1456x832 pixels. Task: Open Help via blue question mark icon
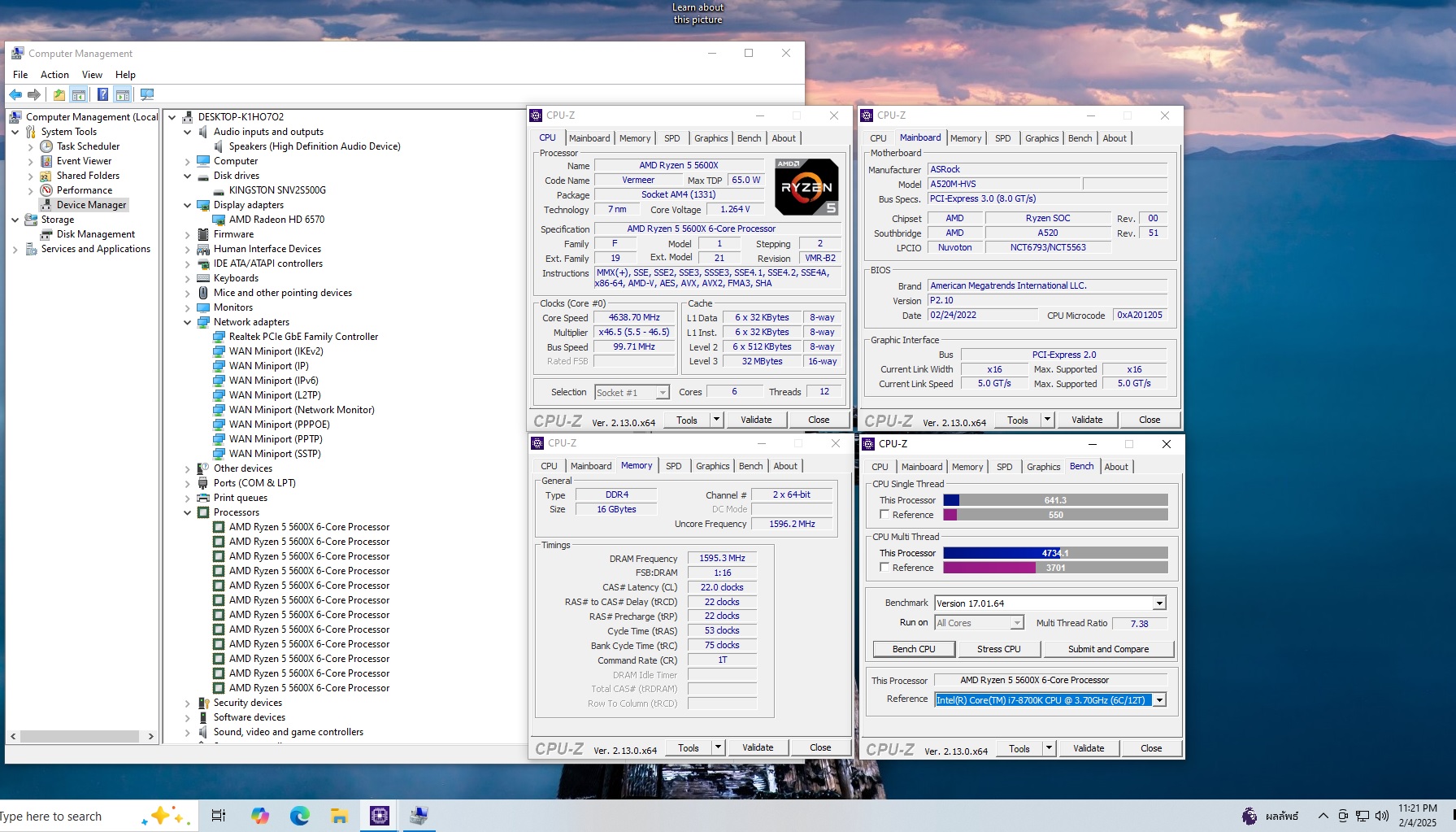[102, 94]
